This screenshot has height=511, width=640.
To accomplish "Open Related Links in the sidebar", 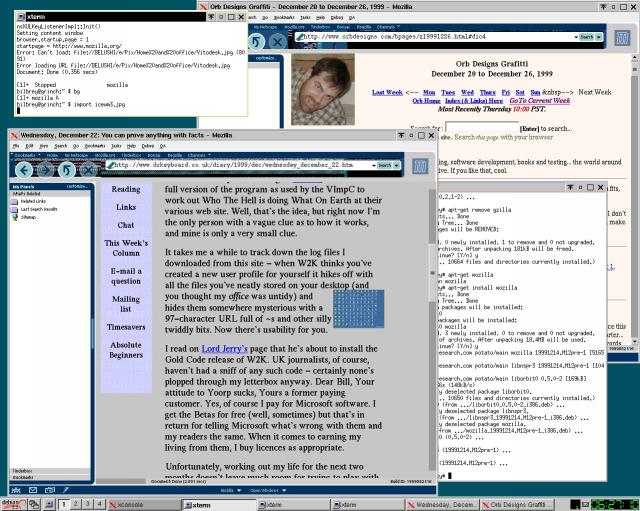I will pos(33,200).
